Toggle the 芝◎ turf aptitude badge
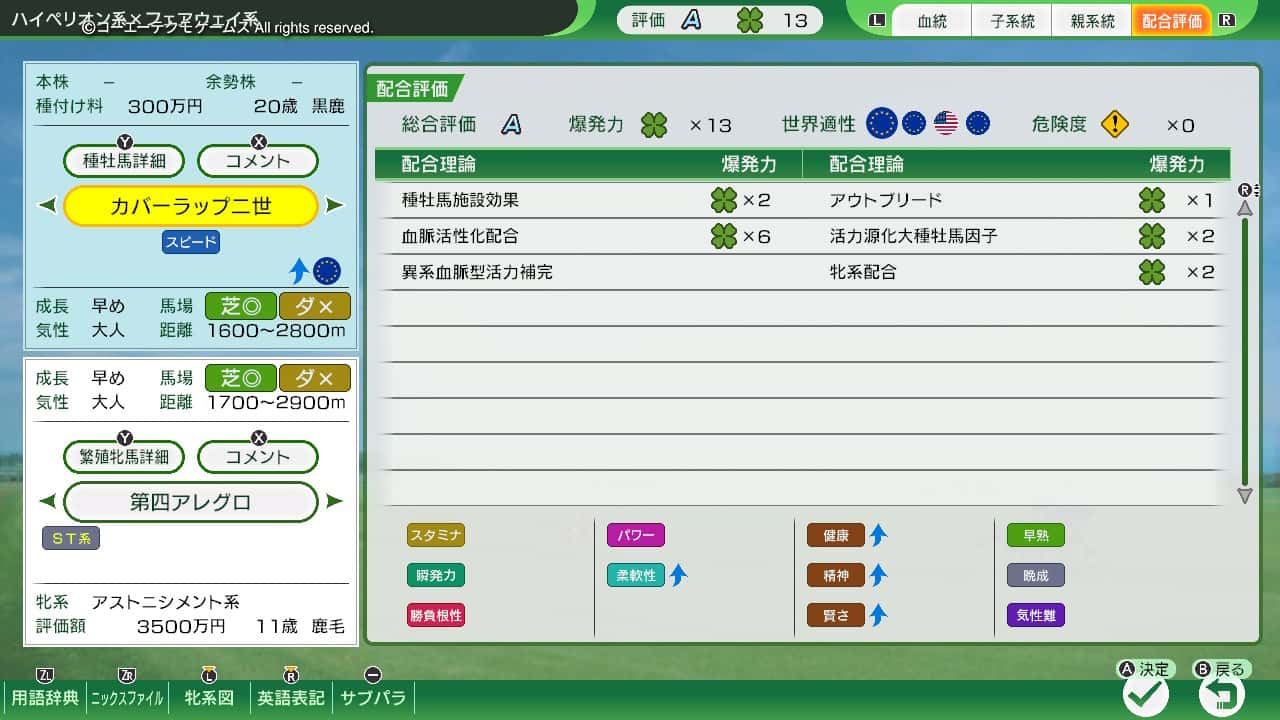This screenshot has height=720, width=1280. pos(240,306)
